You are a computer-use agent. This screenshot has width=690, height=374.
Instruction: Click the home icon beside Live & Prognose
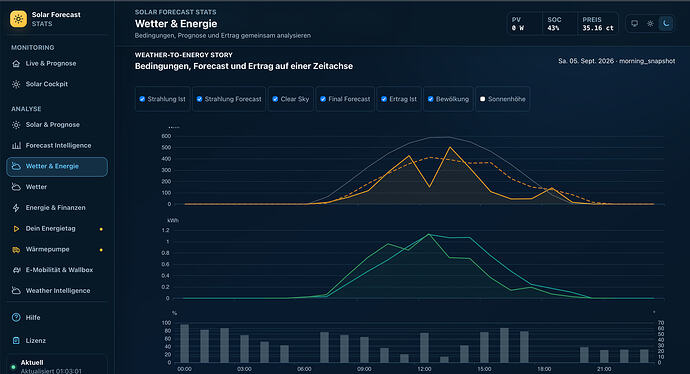[16, 64]
